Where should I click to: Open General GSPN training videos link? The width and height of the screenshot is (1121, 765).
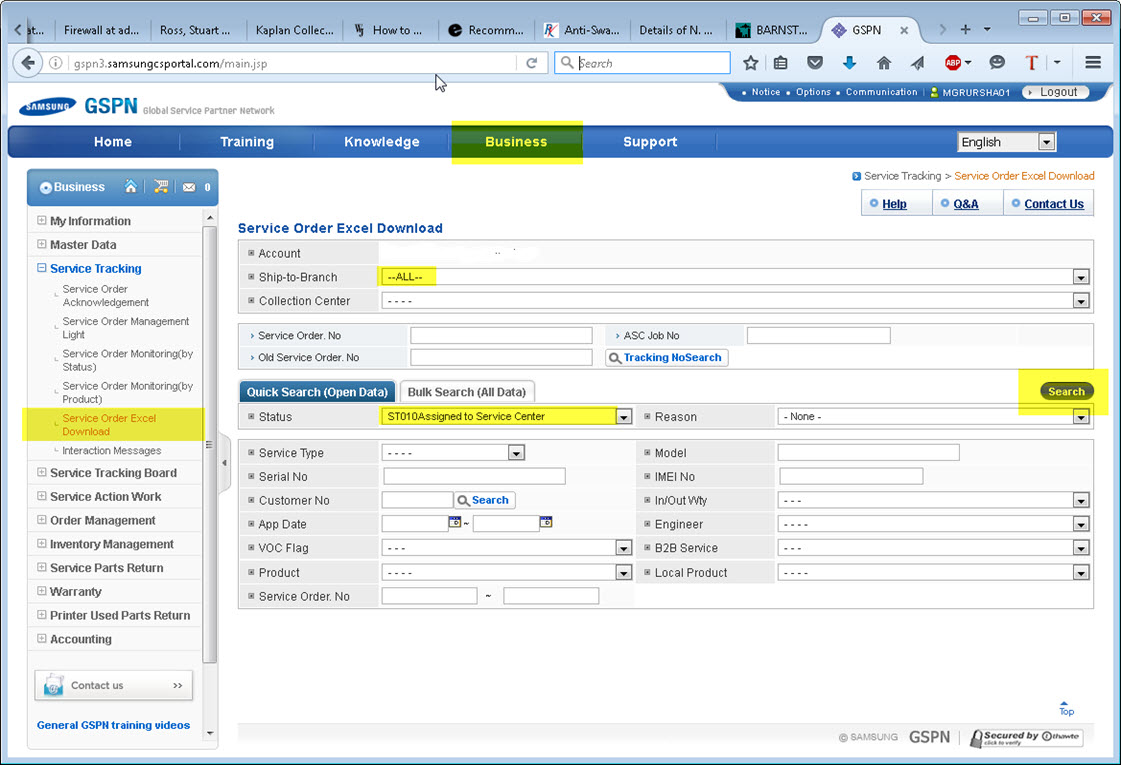tap(113, 725)
